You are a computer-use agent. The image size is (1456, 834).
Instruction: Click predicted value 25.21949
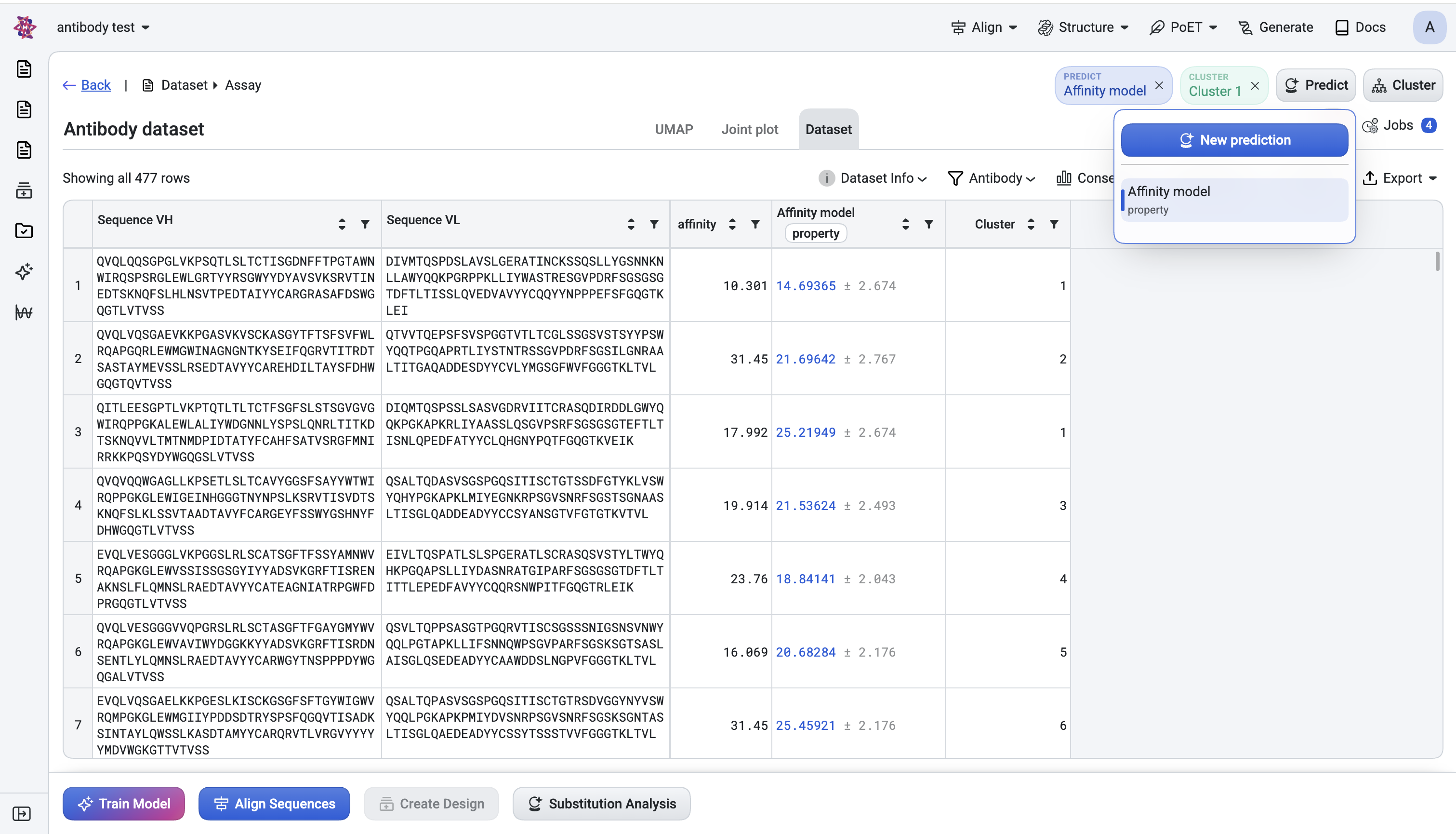pos(805,432)
